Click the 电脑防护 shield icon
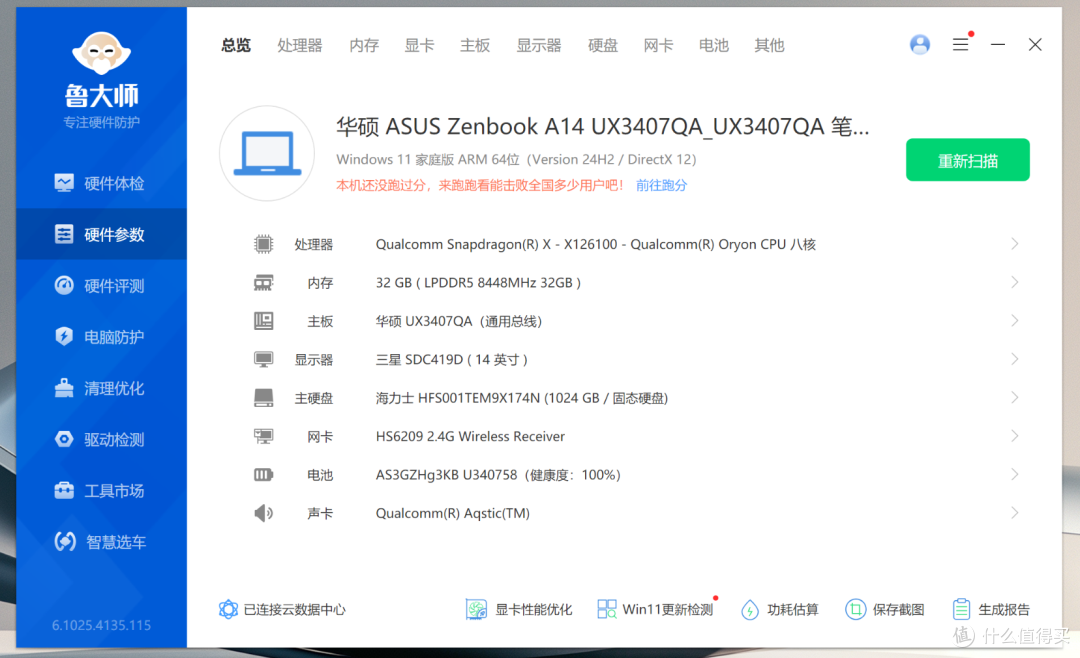The height and width of the screenshot is (658, 1080). pos(64,336)
